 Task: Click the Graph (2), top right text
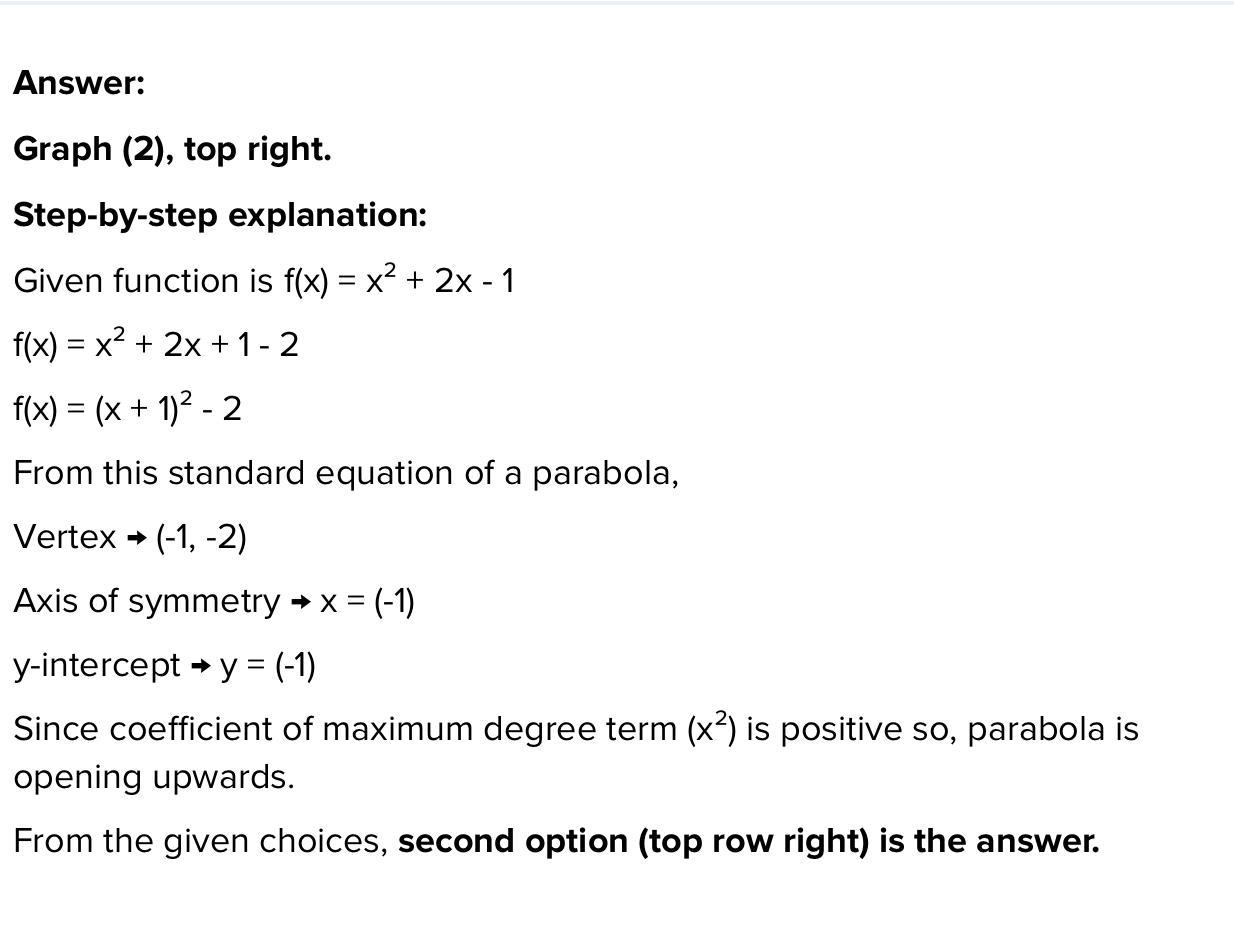tap(172, 149)
